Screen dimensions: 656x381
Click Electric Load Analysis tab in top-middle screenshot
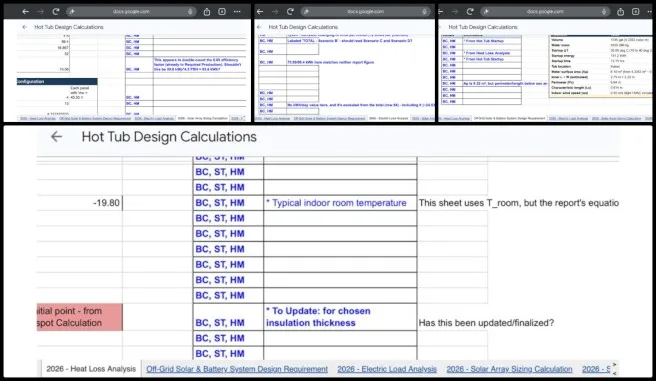click(388, 118)
